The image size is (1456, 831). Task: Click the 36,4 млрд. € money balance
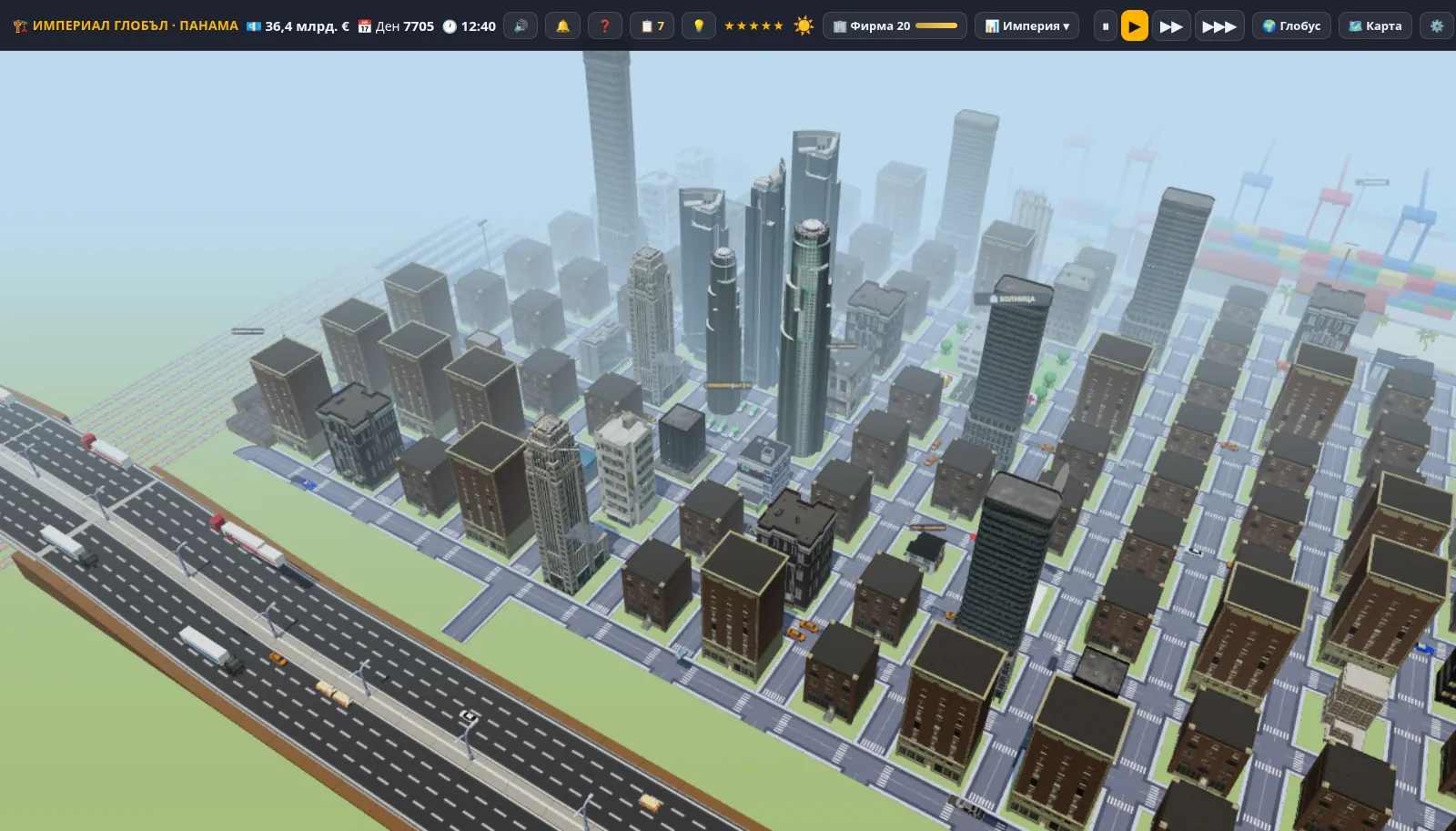pos(298,25)
